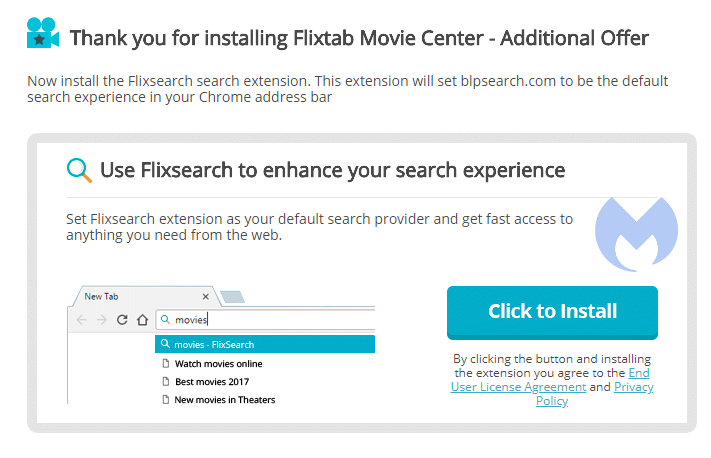Click the forward arrow in mock browser
Viewport: 711px width, 458px height.
point(102,320)
